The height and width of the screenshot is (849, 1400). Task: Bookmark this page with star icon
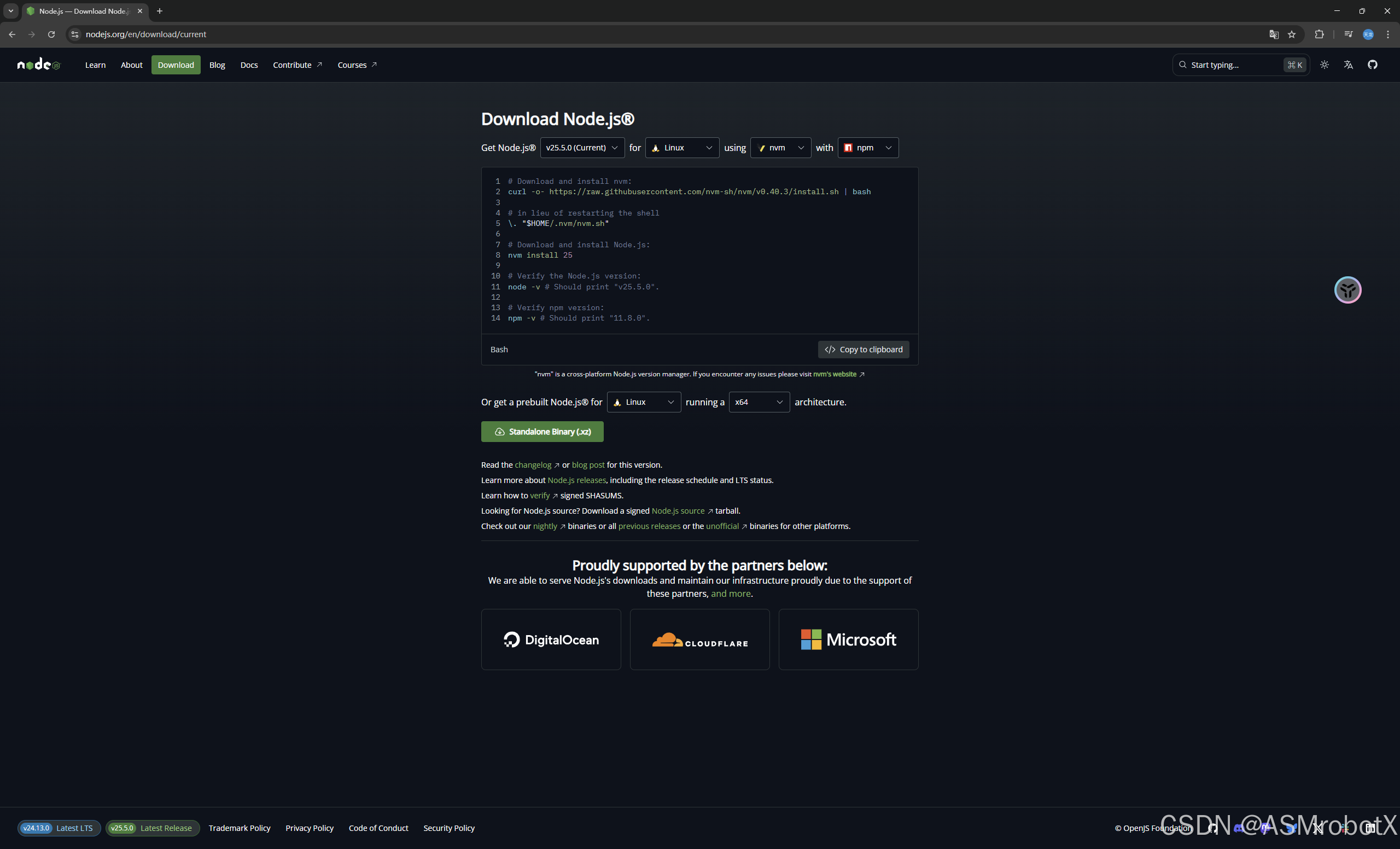(x=1292, y=34)
